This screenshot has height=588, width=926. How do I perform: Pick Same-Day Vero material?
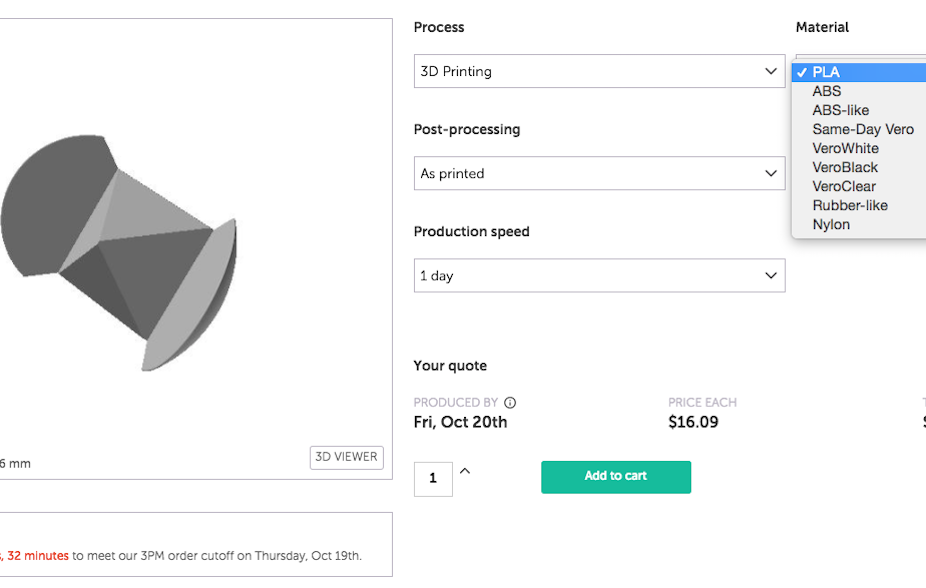point(859,129)
